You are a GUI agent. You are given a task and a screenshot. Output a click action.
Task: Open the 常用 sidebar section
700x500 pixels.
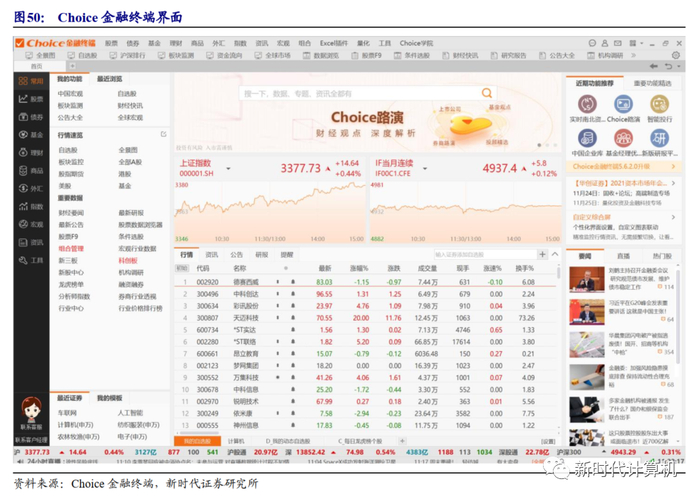click(31, 81)
